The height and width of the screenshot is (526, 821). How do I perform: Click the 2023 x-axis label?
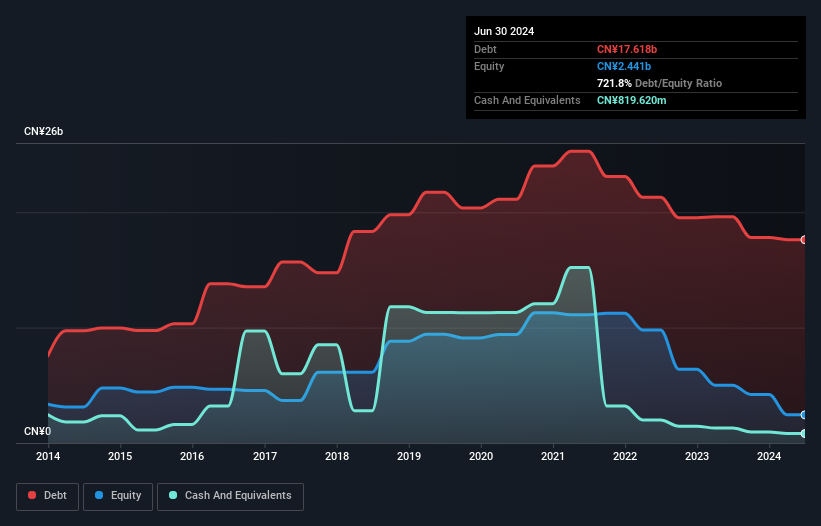click(x=697, y=456)
